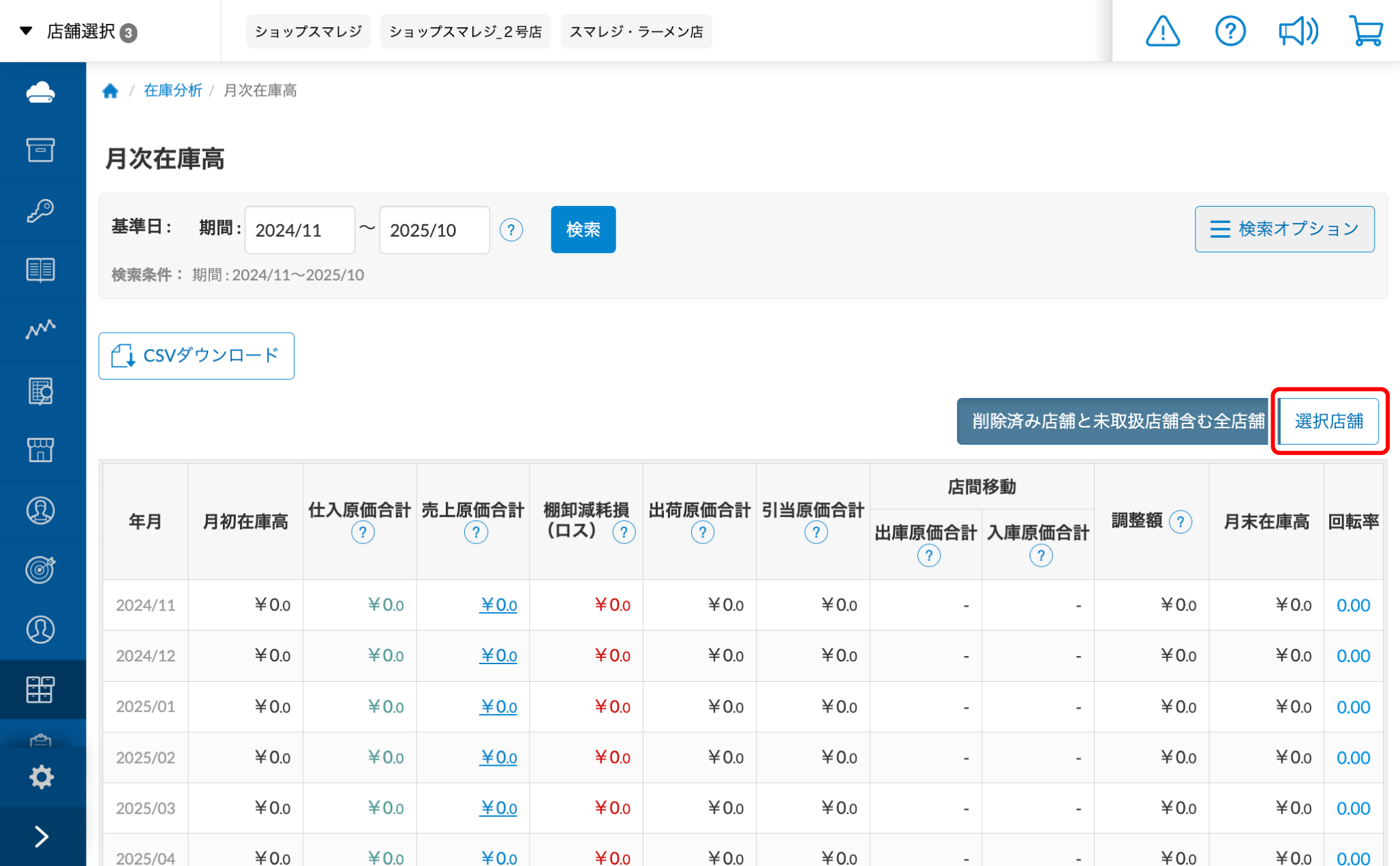Click the home icon in breadcrumb
This screenshot has width=1400, height=866.
[110, 91]
